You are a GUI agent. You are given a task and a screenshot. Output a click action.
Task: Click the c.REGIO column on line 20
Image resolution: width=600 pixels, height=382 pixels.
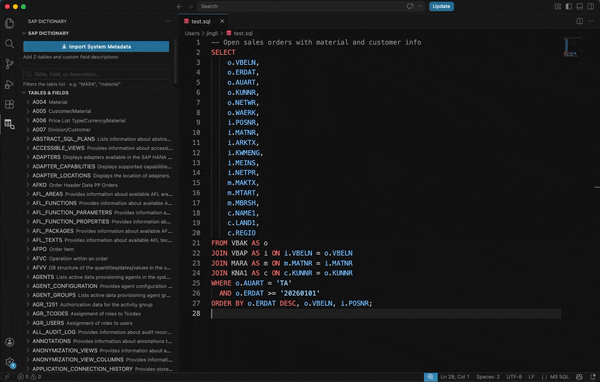241,233
